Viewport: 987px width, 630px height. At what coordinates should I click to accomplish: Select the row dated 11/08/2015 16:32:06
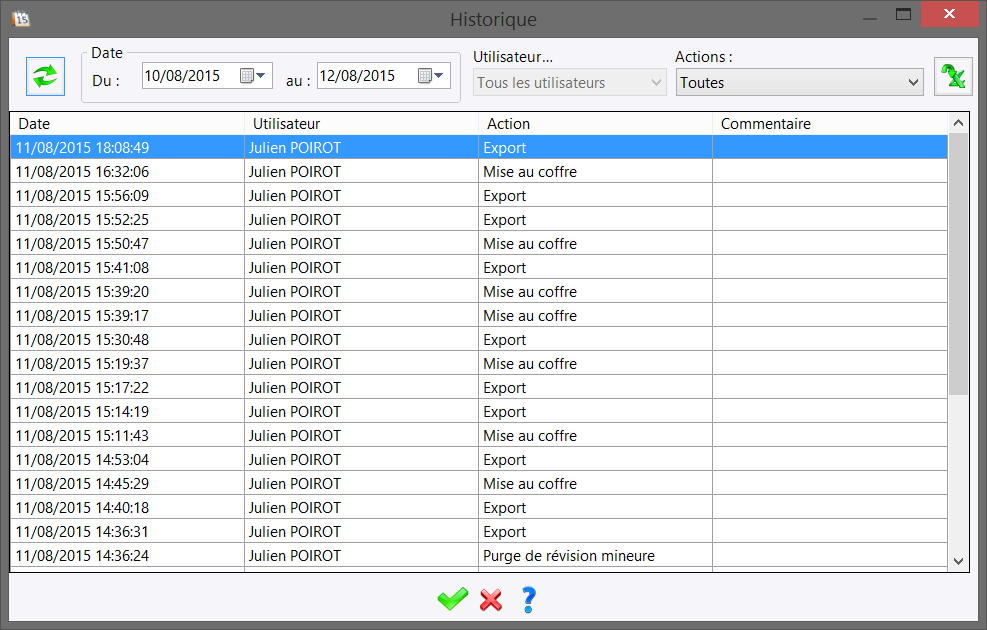(x=479, y=171)
